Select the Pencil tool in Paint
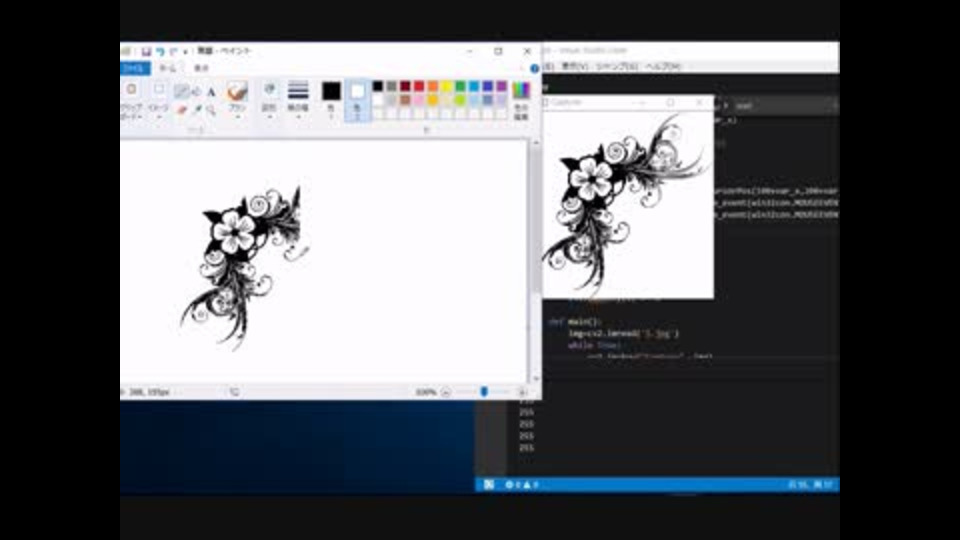The image size is (960, 540). [181, 92]
